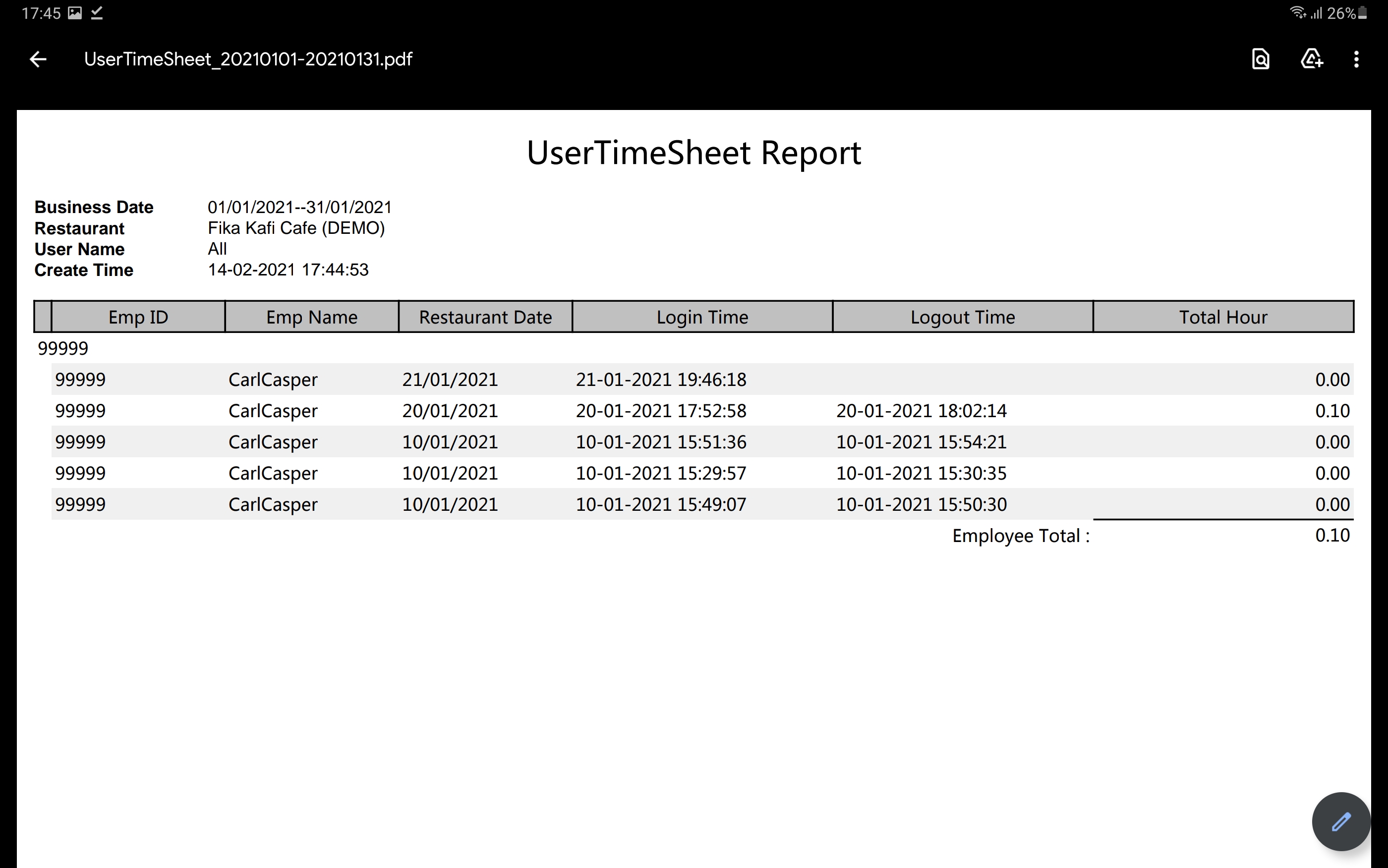Tap the UserTimeSheet PDF file name title
The width and height of the screenshot is (1388, 868).
(248, 59)
